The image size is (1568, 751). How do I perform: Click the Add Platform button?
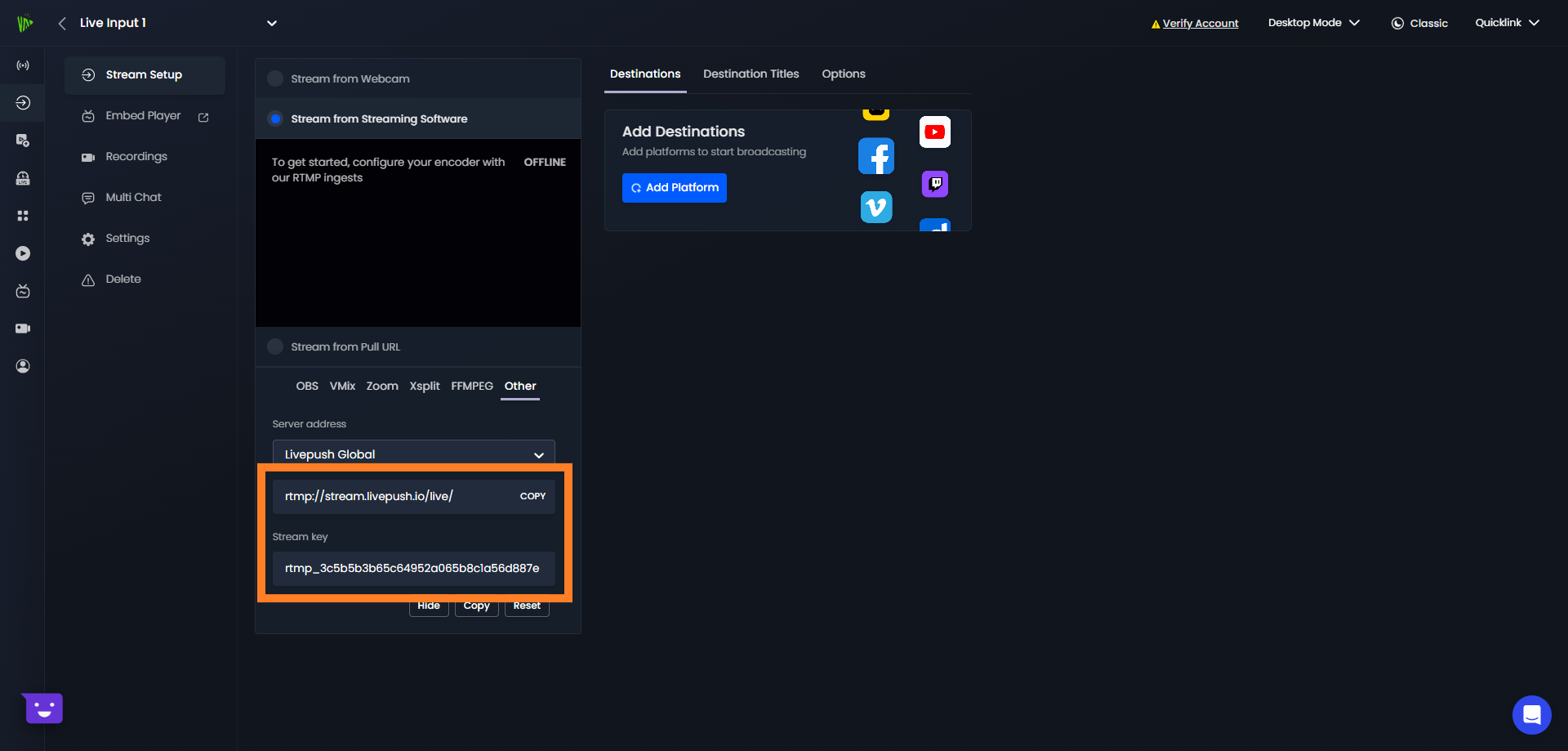click(x=674, y=188)
